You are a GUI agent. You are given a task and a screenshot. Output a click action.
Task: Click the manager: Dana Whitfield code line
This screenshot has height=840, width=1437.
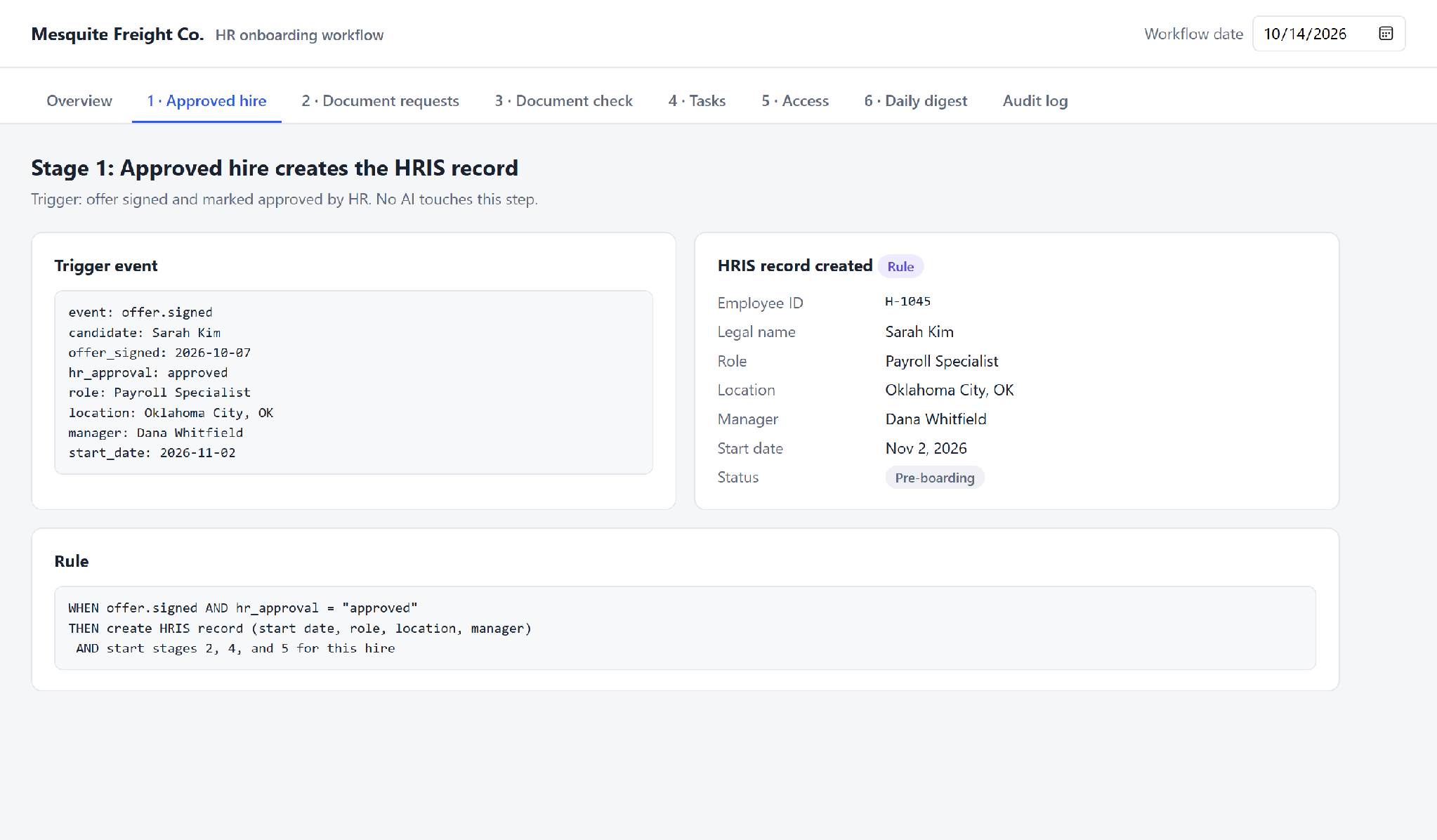(x=156, y=433)
